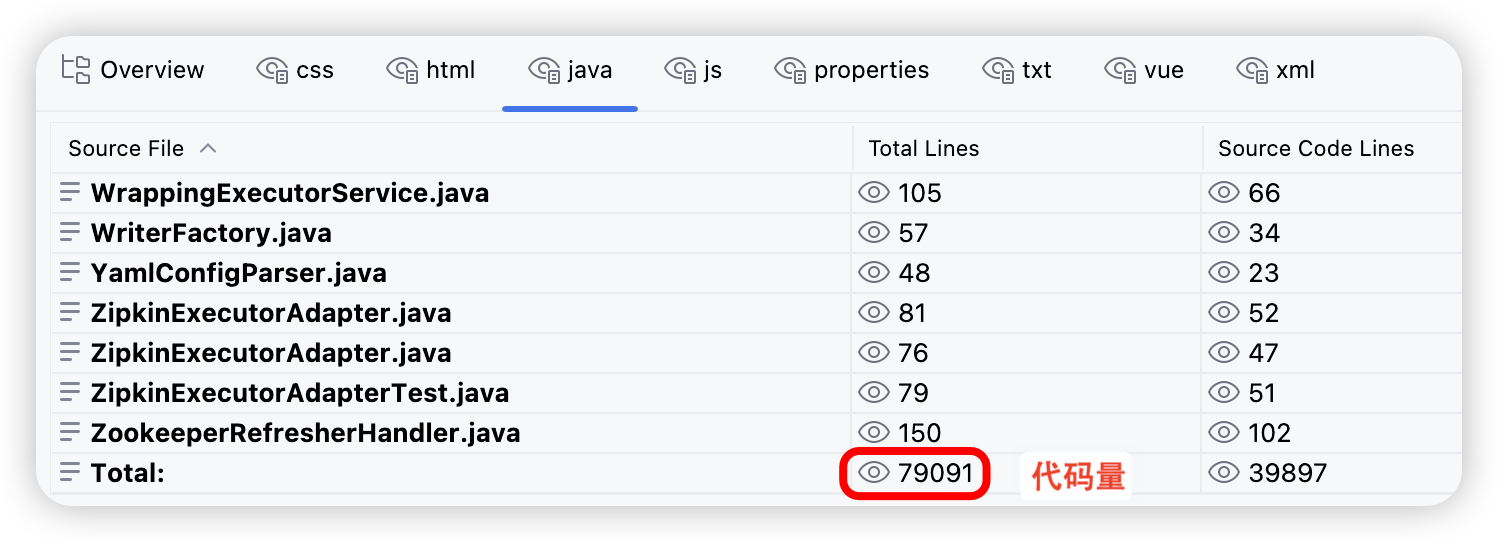
Task: Click the properties tab eye icon
Action: 790,70
